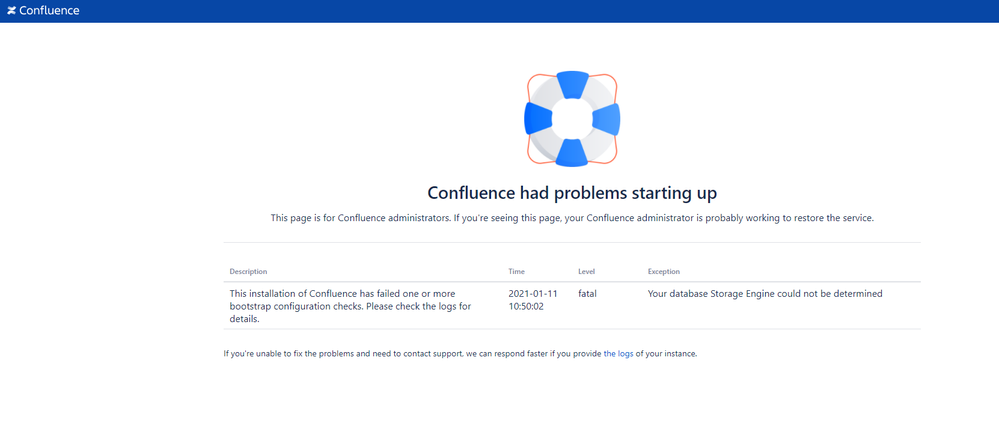Click the lifebuoy illustration
This screenshot has width=999, height=435.
pyautogui.click(x=572, y=119)
